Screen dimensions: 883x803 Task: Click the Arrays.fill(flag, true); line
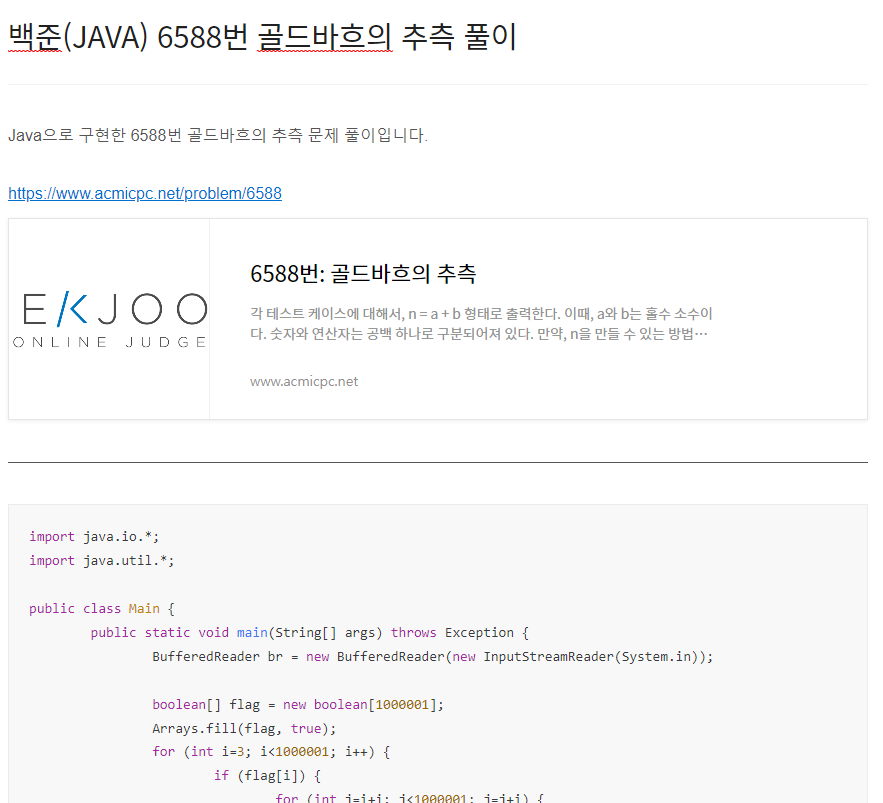[x=244, y=729]
